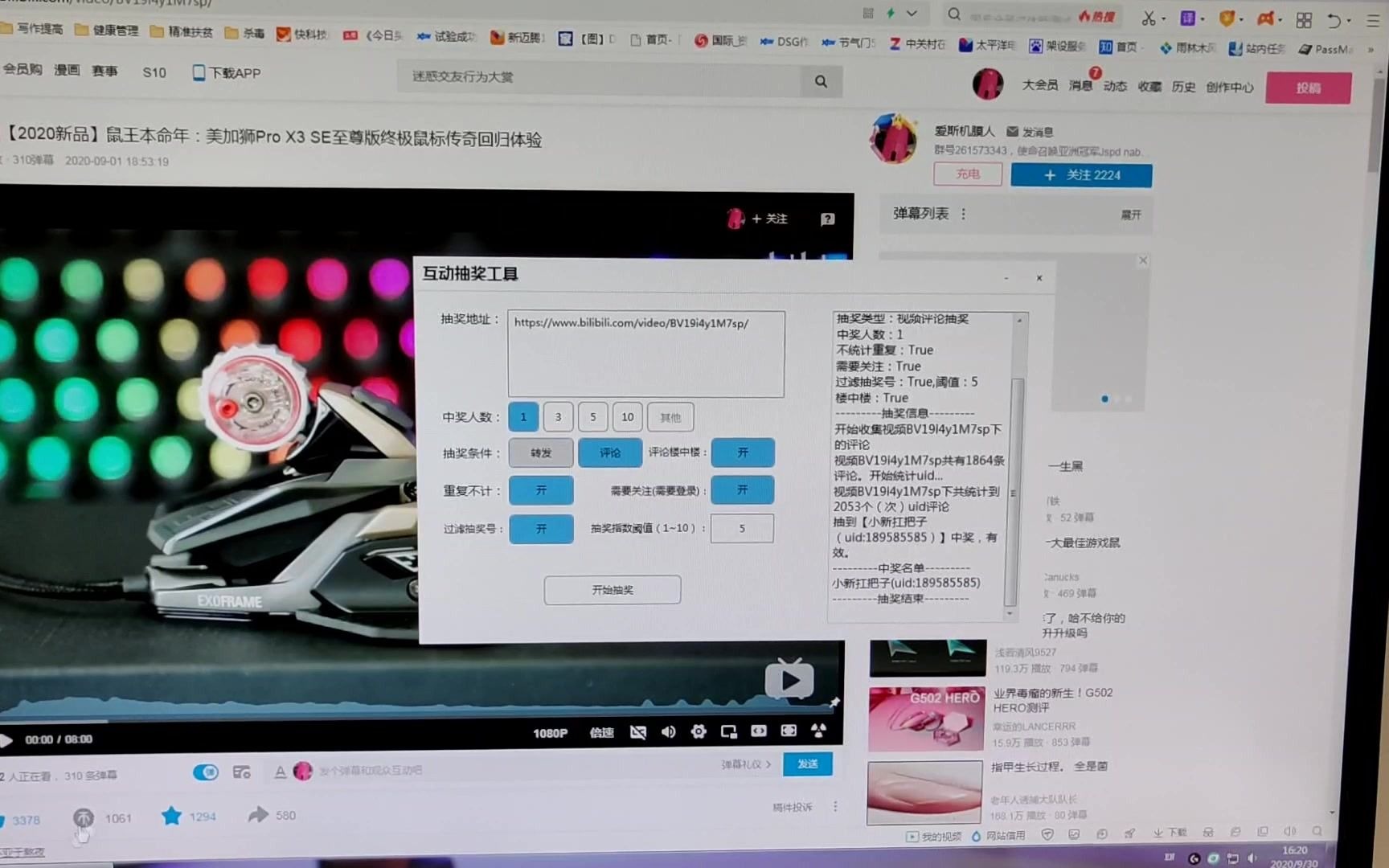Image resolution: width=1389 pixels, height=868 pixels.
Task: Toggle 需要关注 switch in lottery tool
Action: pos(743,489)
